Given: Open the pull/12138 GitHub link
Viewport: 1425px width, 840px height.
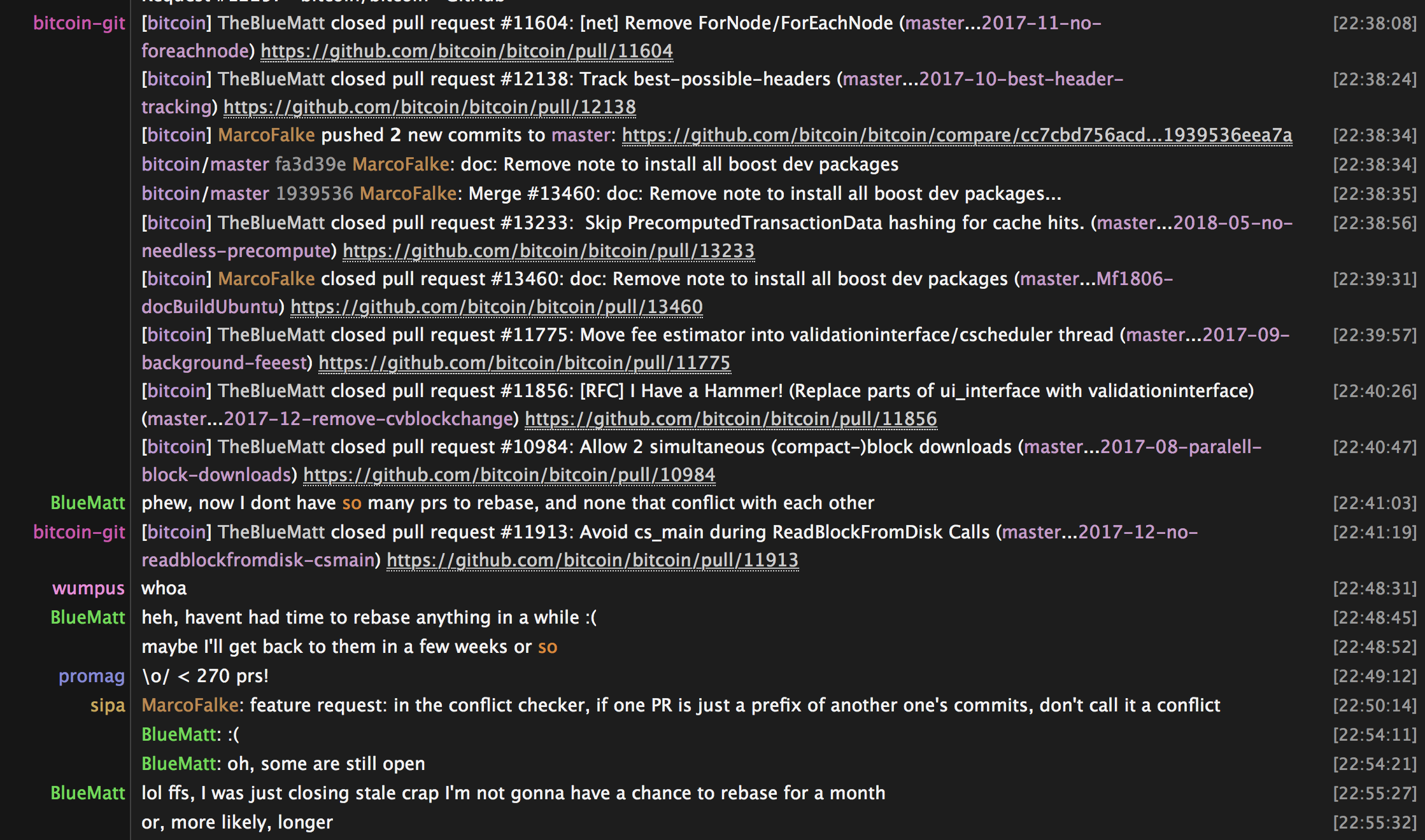Looking at the screenshot, I should [429, 107].
